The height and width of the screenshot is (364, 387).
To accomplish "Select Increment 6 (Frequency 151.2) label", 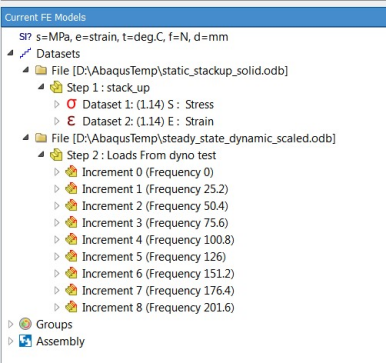I will click(x=158, y=273).
